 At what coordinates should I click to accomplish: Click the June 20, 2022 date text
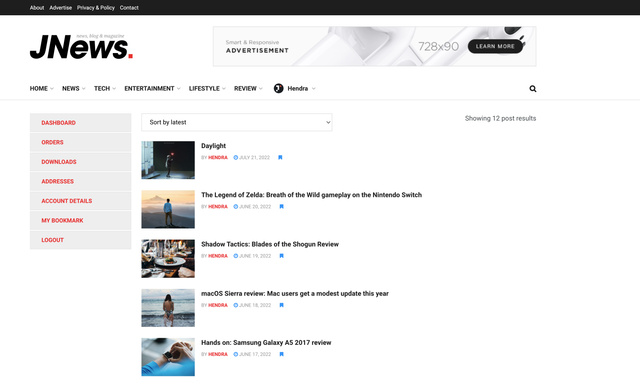(255, 207)
